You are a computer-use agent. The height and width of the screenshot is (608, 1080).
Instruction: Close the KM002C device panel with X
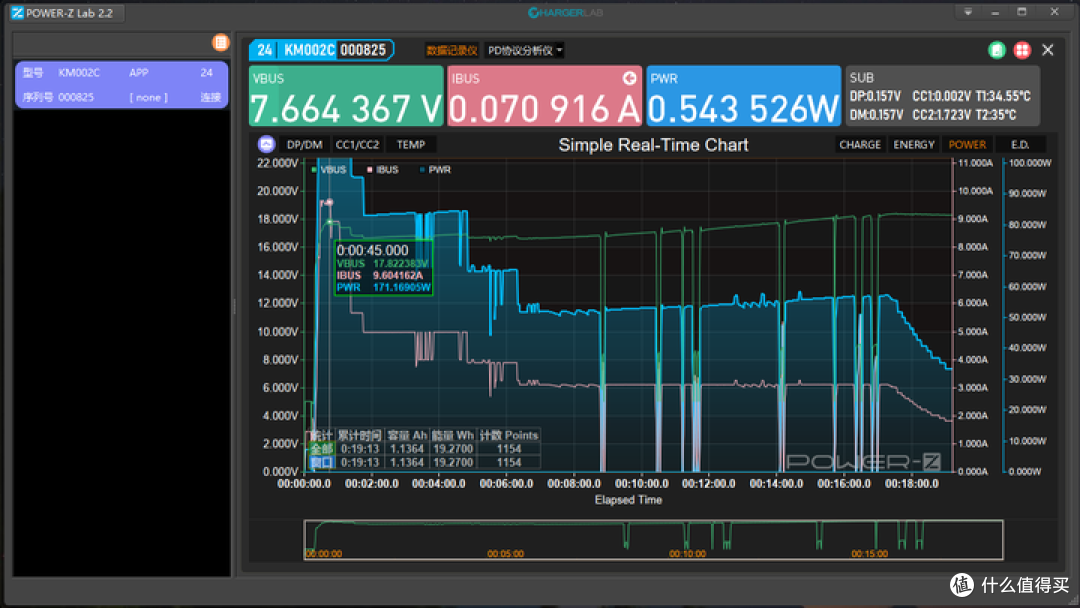tap(1048, 50)
